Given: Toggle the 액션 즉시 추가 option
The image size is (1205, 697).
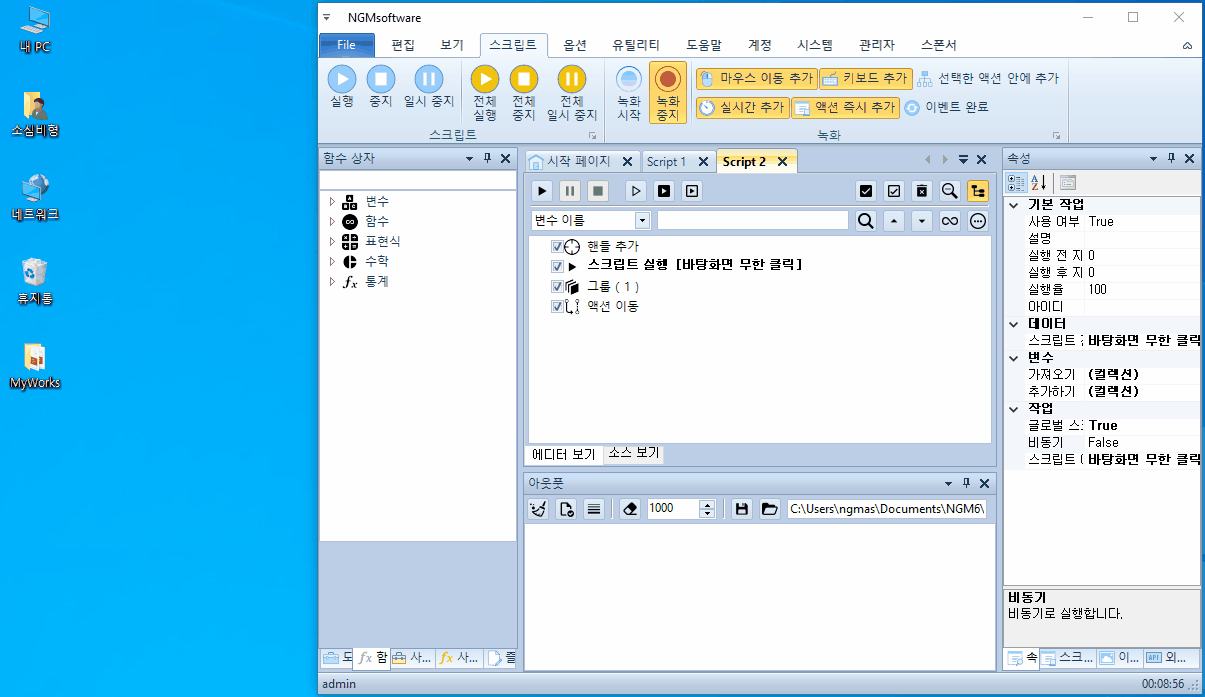Looking at the screenshot, I should coord(846,107).
